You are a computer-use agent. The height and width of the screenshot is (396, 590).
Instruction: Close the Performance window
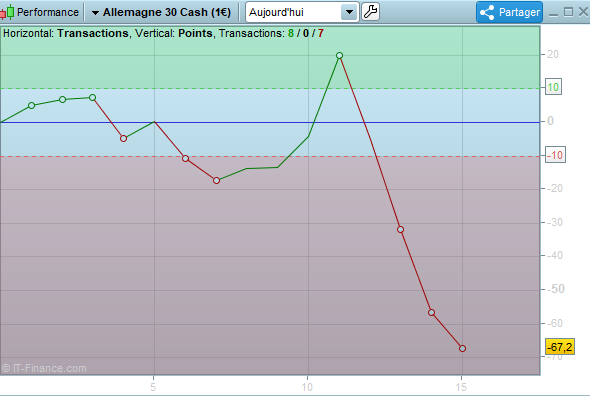point(583,12)
